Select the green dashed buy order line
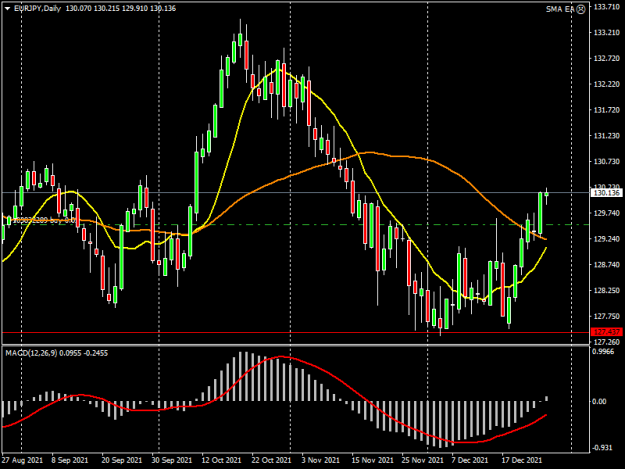 point(295,225)
